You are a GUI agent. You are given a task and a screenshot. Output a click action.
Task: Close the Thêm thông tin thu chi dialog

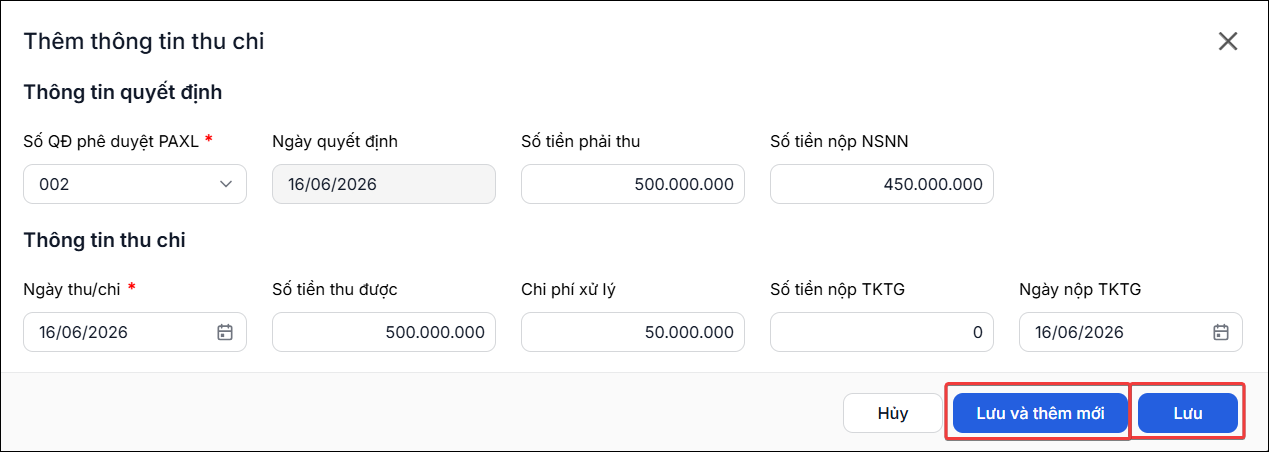(1228, 41)
